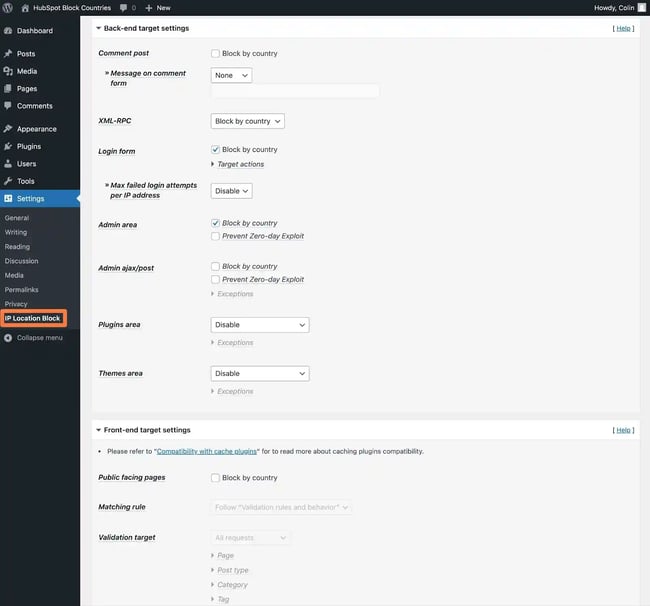Click the home icon beside HubSpot Block Countries
The width and height of the screenshot is (650, 606).
pyautogui.click(x=25, y=8)
